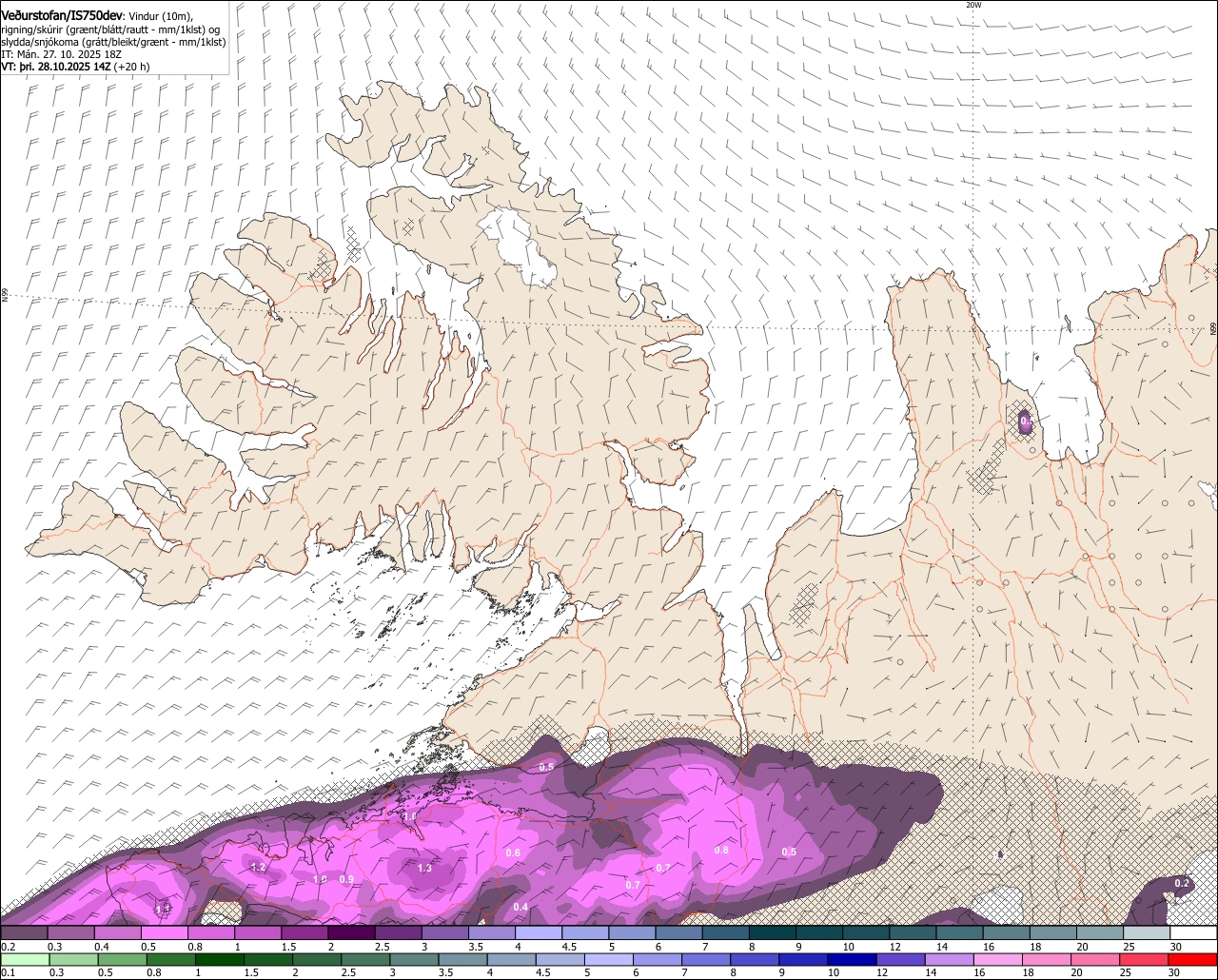Click the pale green first swatch labeled 0.1

click(x=25, y=959)
